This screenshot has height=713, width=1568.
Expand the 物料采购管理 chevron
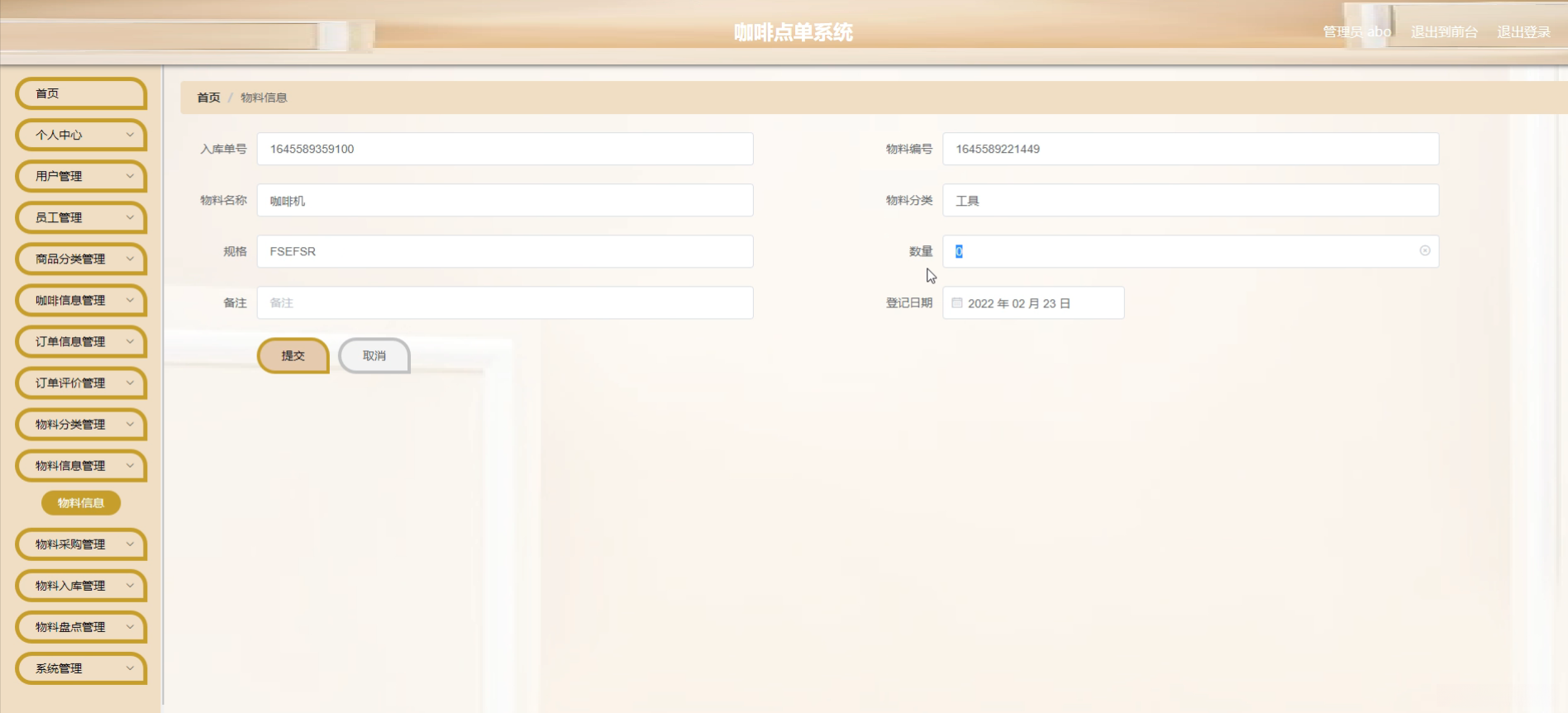[x=130, y=544]
